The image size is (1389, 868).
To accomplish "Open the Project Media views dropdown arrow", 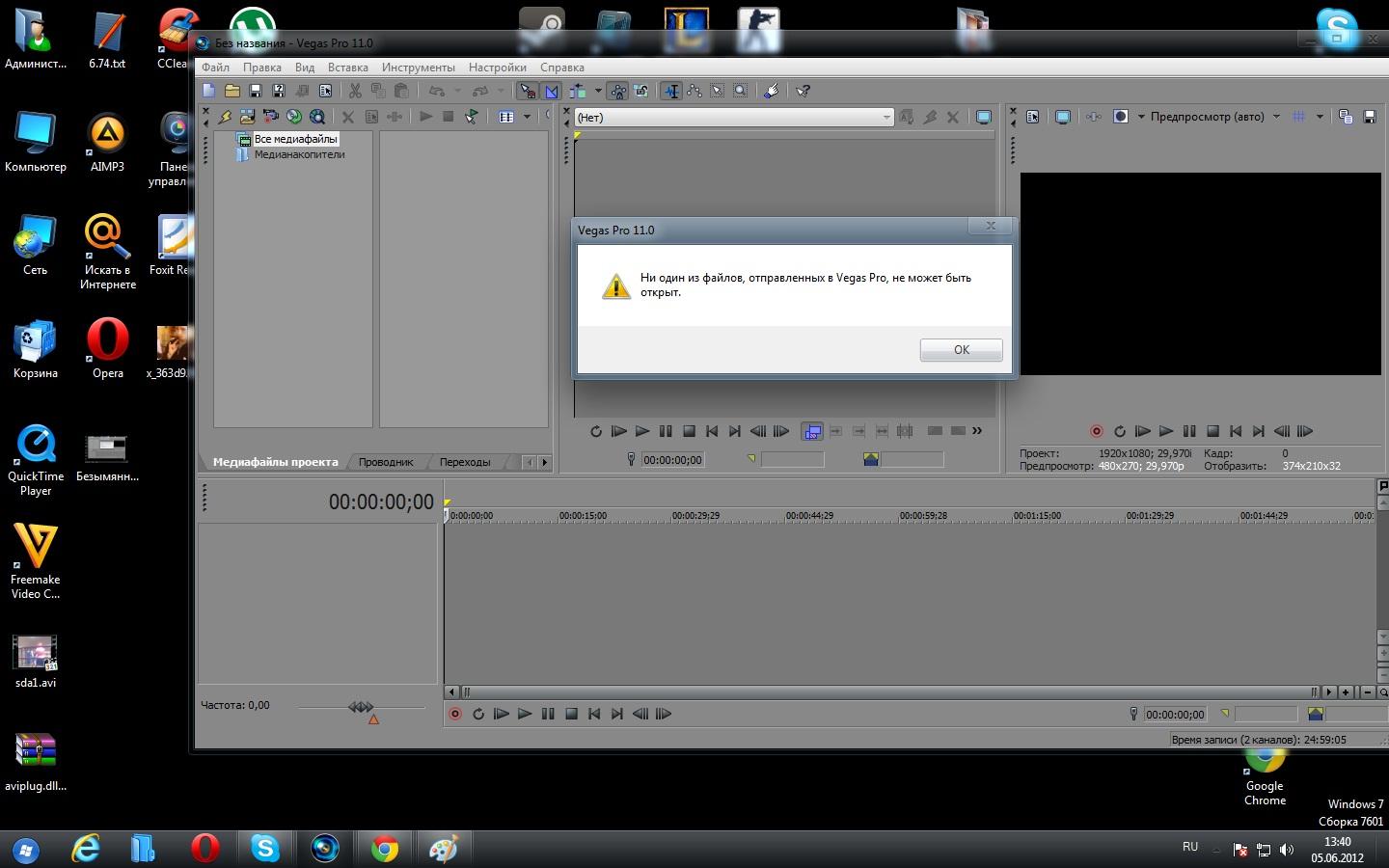I will click(x=527, y=117).
